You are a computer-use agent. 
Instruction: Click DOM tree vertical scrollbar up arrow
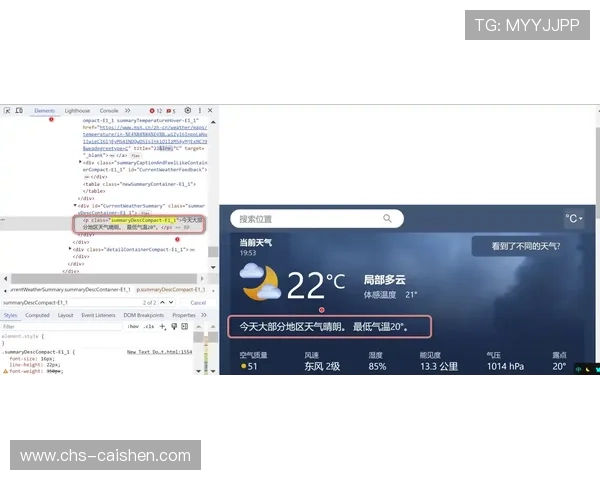(x=213, y=122)
